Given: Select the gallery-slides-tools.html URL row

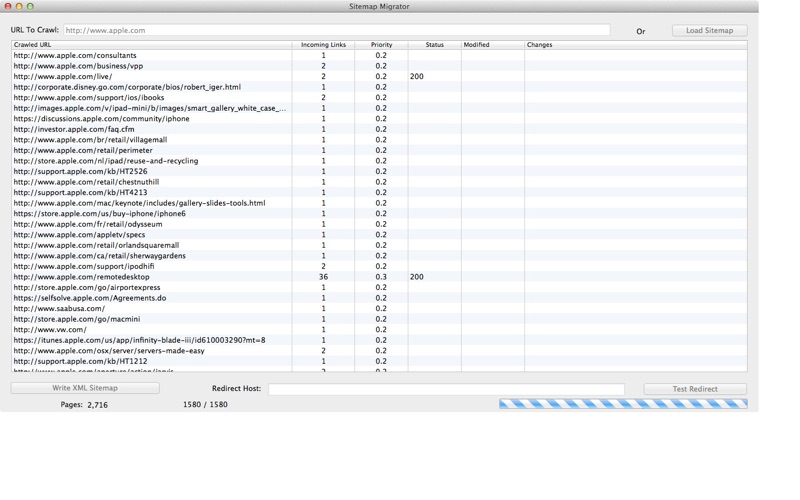Looking at the screenshot, I should [379, 203].
